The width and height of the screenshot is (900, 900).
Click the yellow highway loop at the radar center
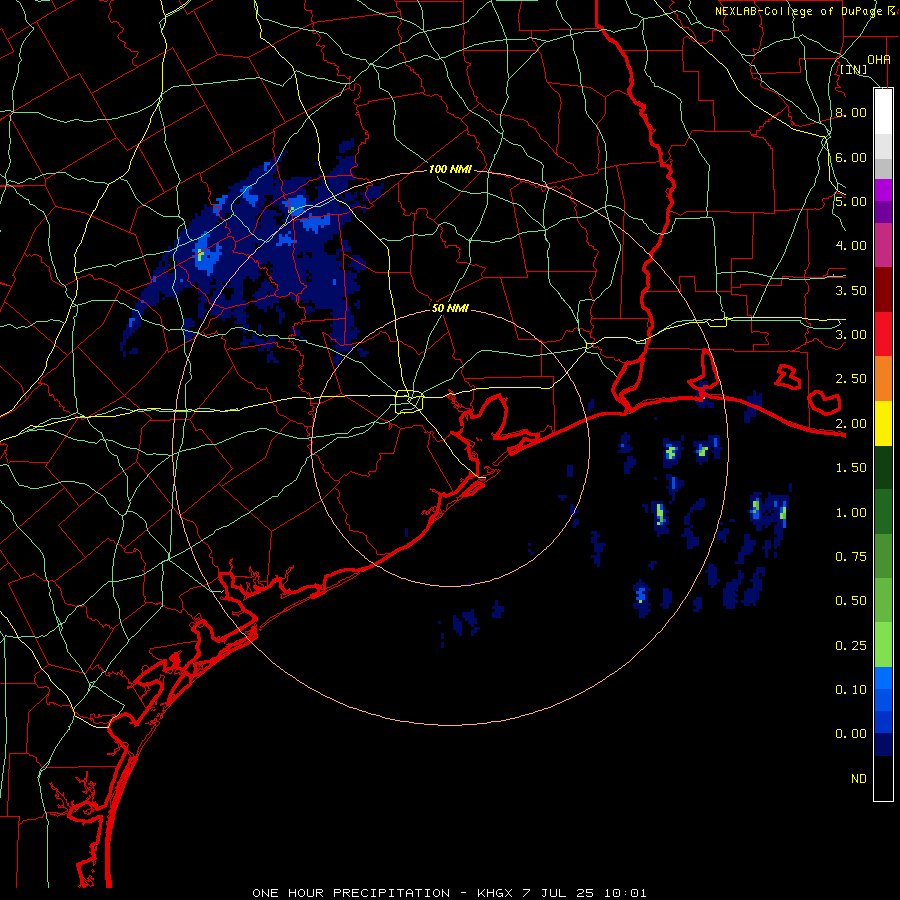pyautogui.click(x=409, y=401)
